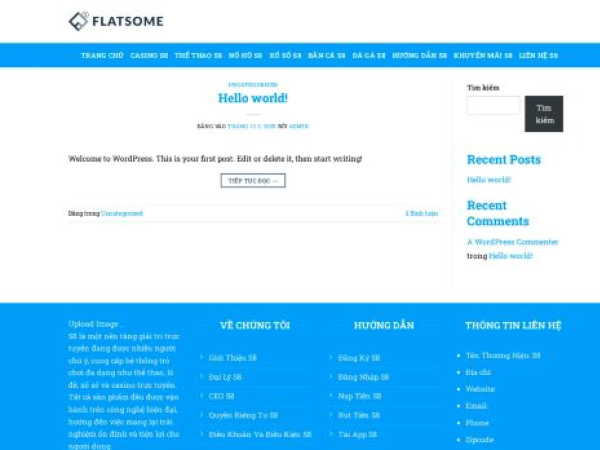Click the Flatsome logo icon
600x450 pixels.
(x=79, y=20)
